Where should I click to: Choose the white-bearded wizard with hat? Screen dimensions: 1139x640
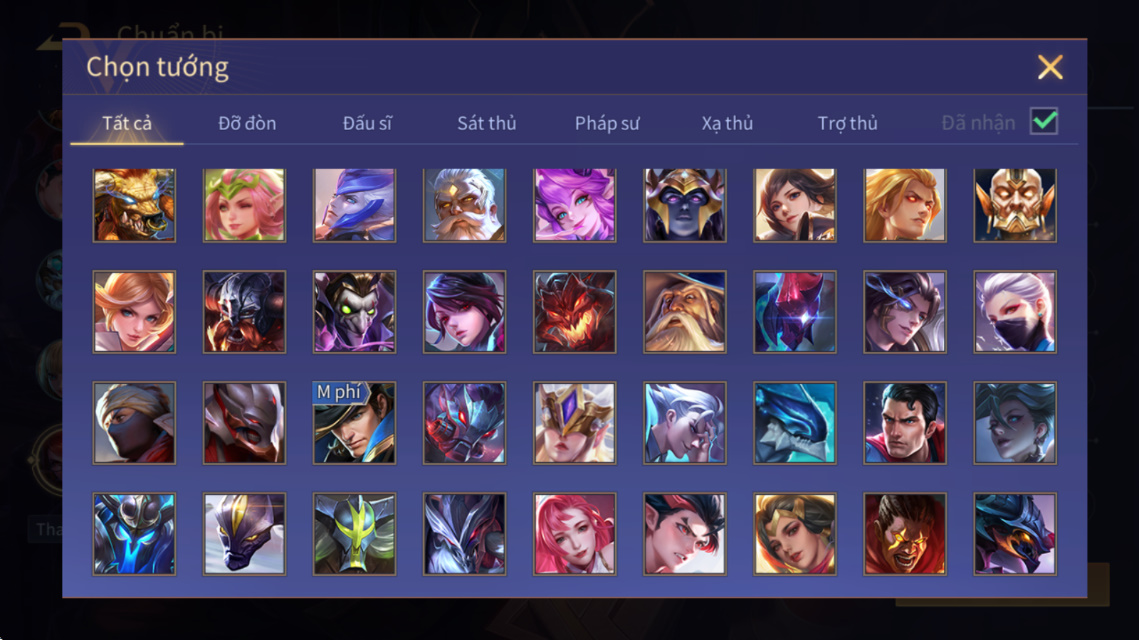(x=684, y=312)
